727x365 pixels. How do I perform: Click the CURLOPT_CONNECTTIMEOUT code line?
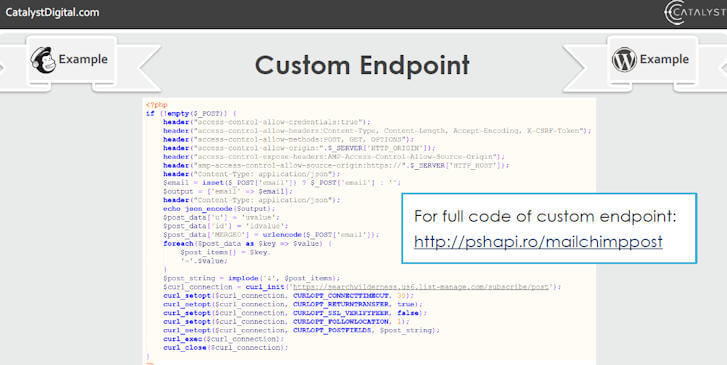[x=288, y=295]
